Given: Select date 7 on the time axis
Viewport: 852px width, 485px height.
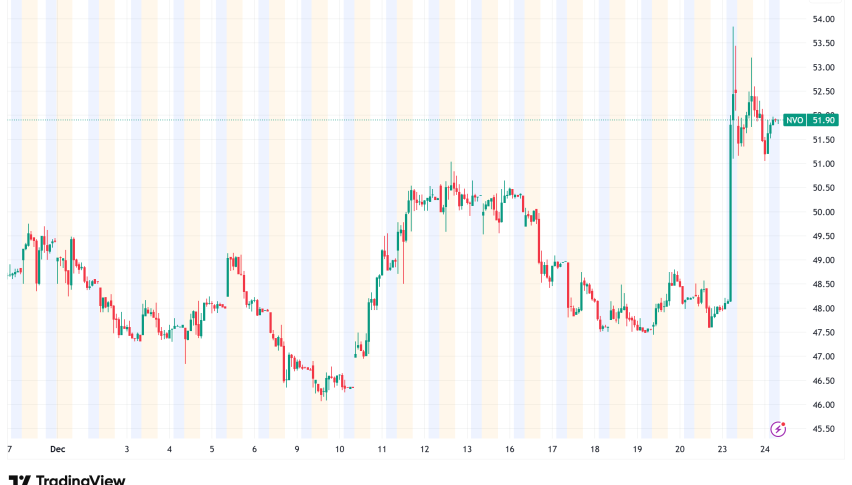Looking at the screenshot, I should tap(10, 451).
